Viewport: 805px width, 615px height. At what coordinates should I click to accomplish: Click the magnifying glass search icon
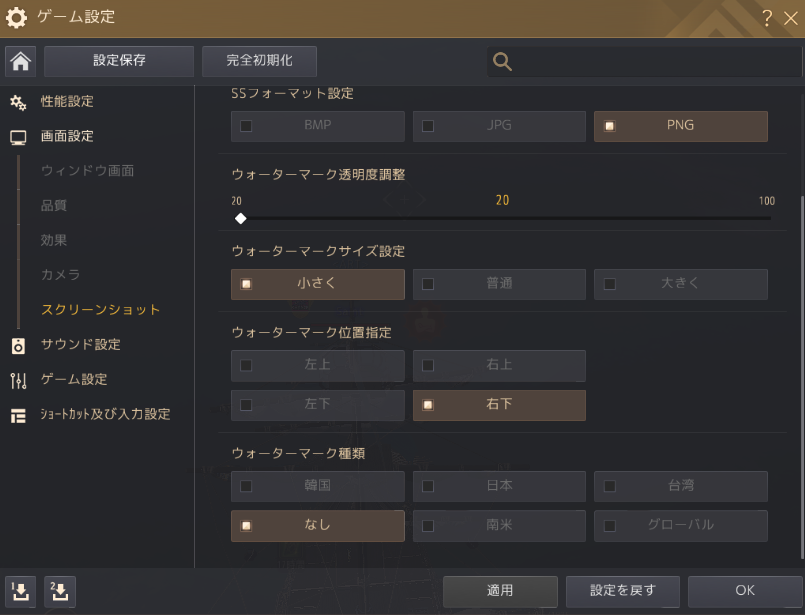[503, 62]
